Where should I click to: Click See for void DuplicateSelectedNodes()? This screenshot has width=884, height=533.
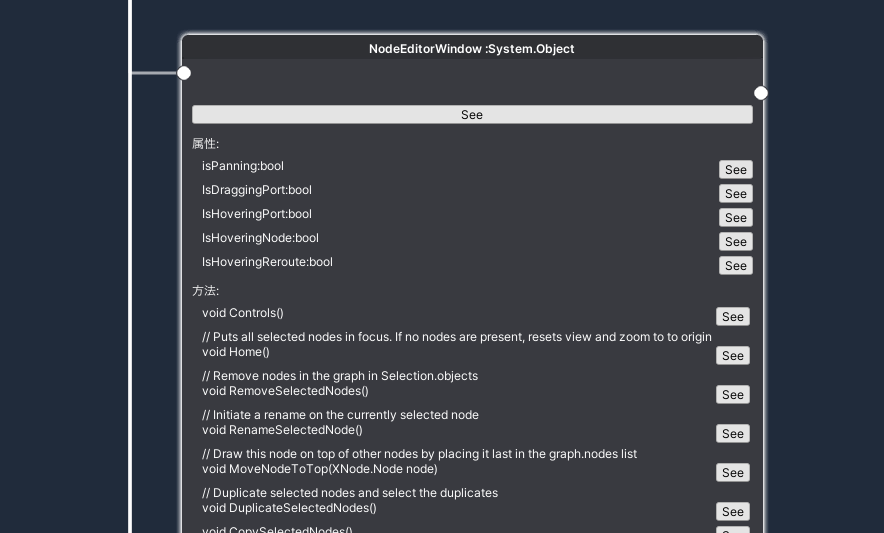click(733, 511)
